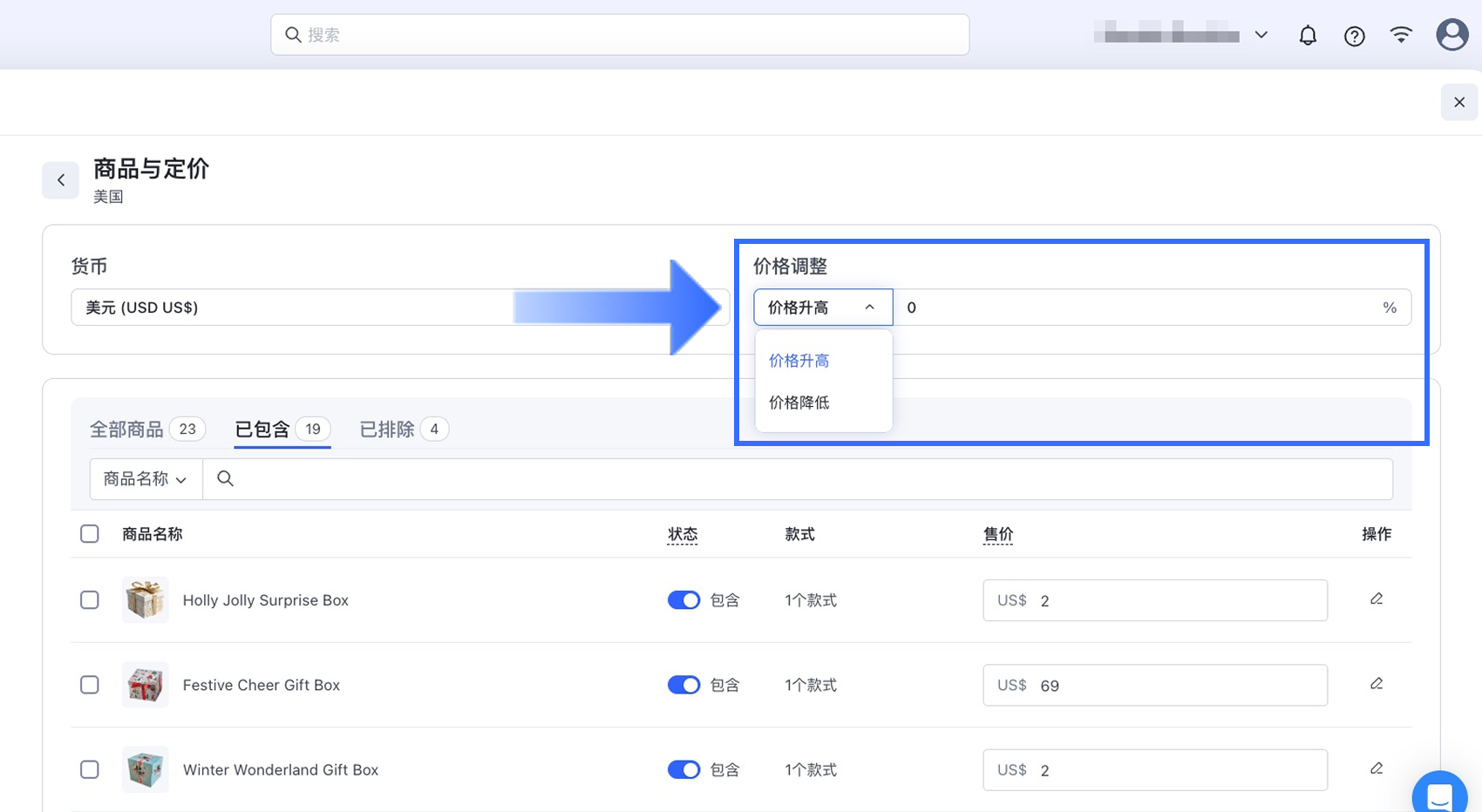Click the 款式 column header

click(x=799, y=534)
